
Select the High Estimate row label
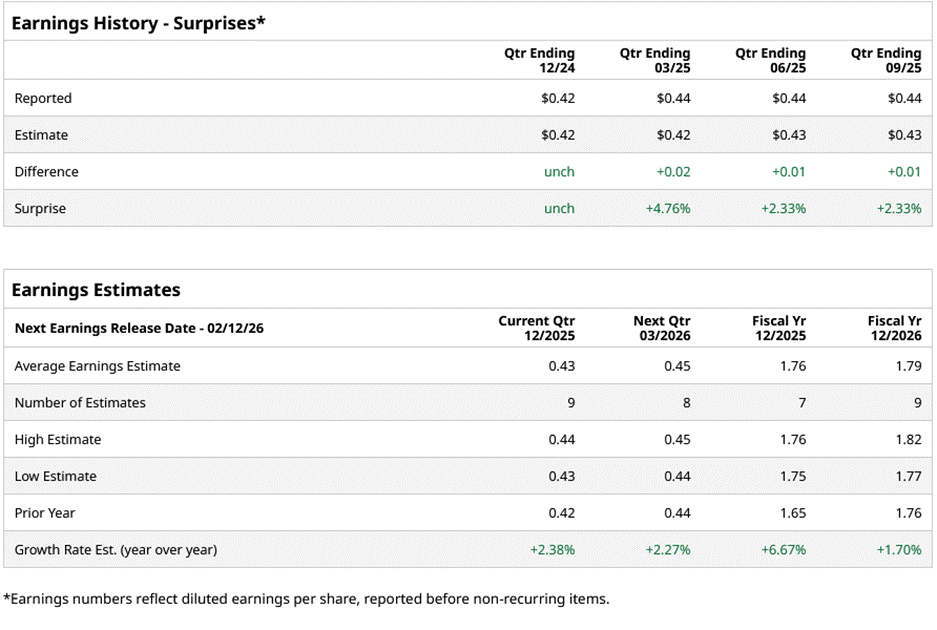[58, 440]
